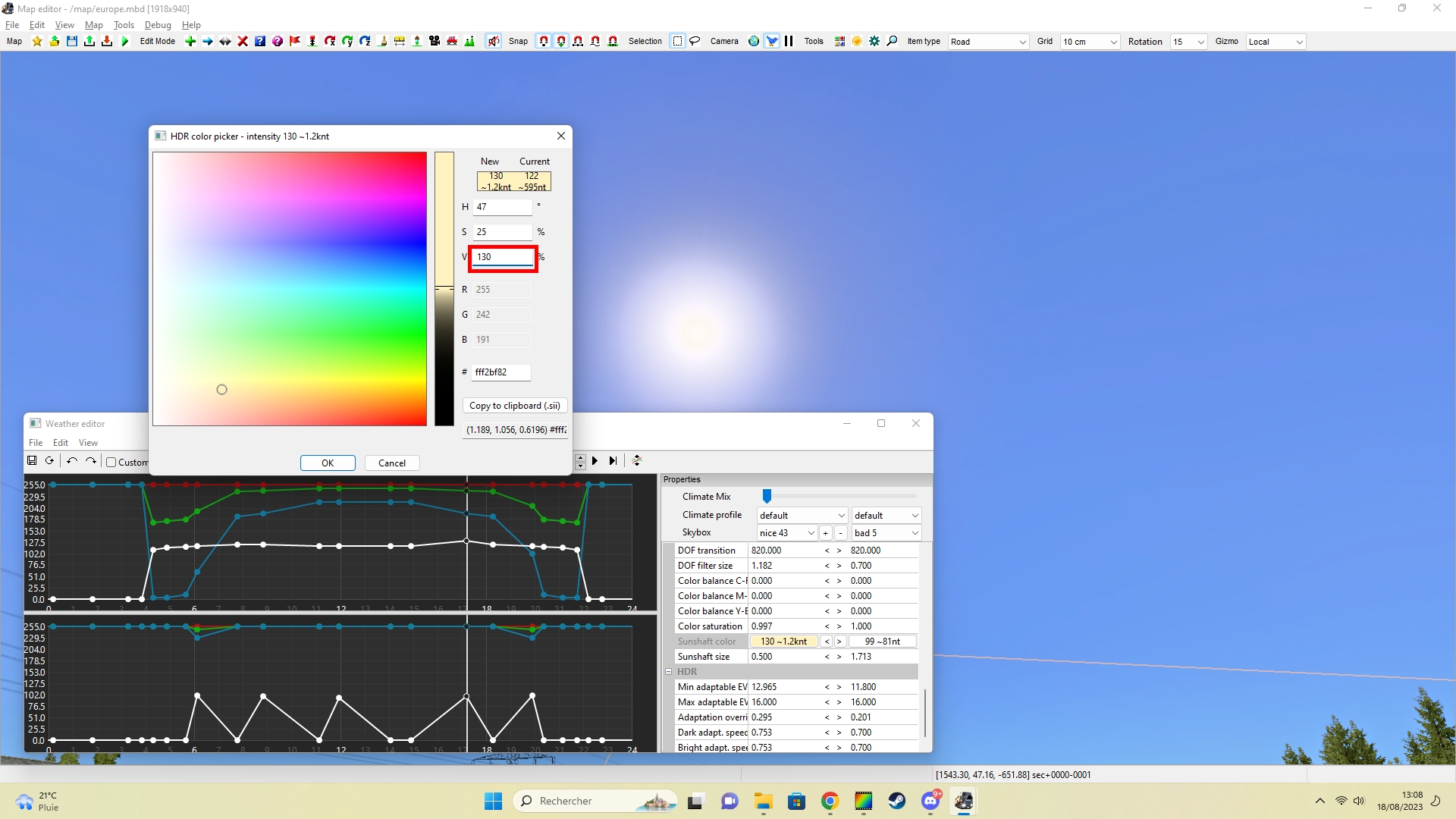Select the green plus New item tool
The image size is (1456, 819).
[190, 42]
